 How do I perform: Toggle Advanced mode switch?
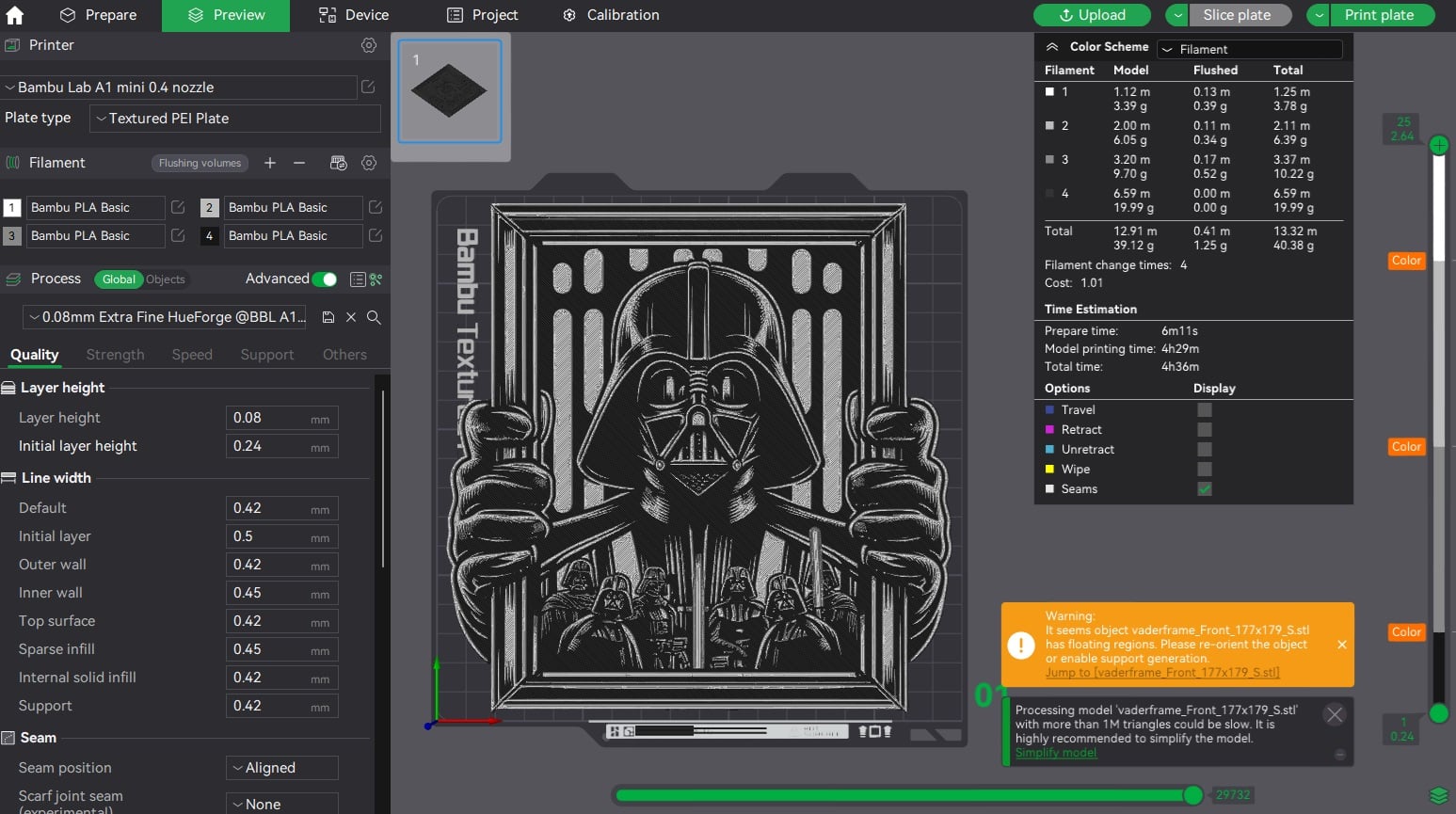325,279
